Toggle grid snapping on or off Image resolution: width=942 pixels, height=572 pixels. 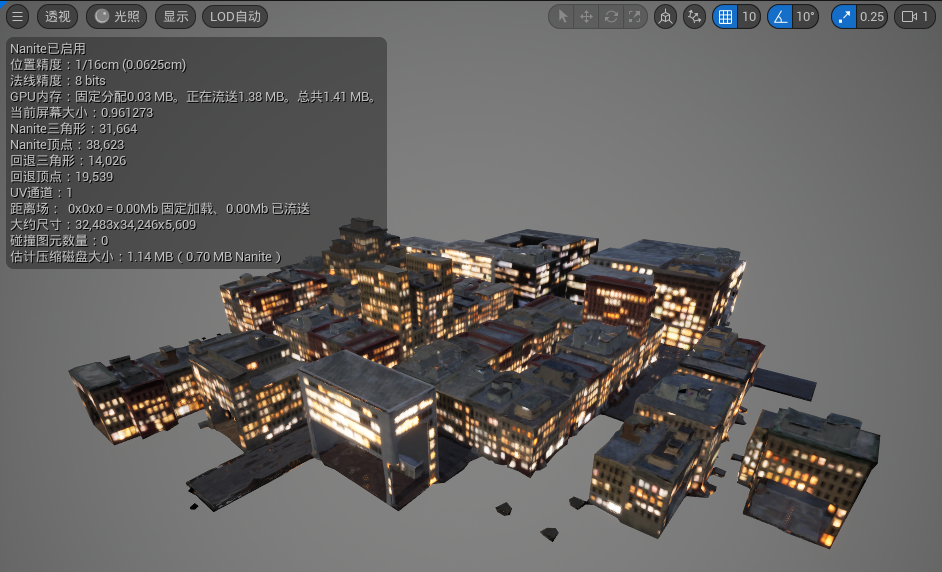[725, 16]
